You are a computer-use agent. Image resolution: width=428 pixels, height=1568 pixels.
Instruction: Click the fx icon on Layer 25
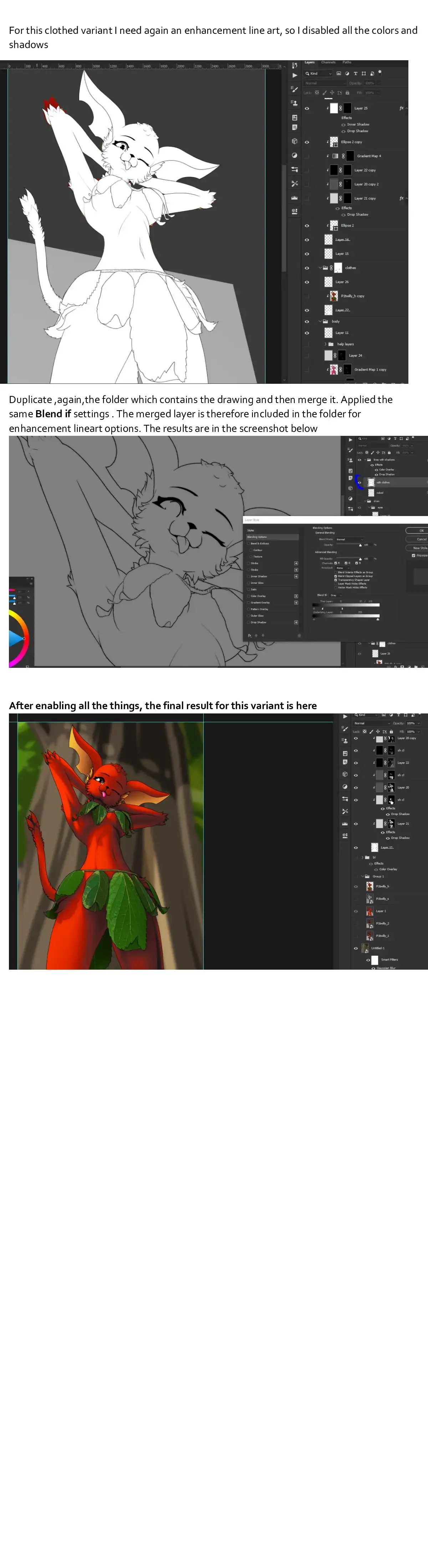point(401,108)
